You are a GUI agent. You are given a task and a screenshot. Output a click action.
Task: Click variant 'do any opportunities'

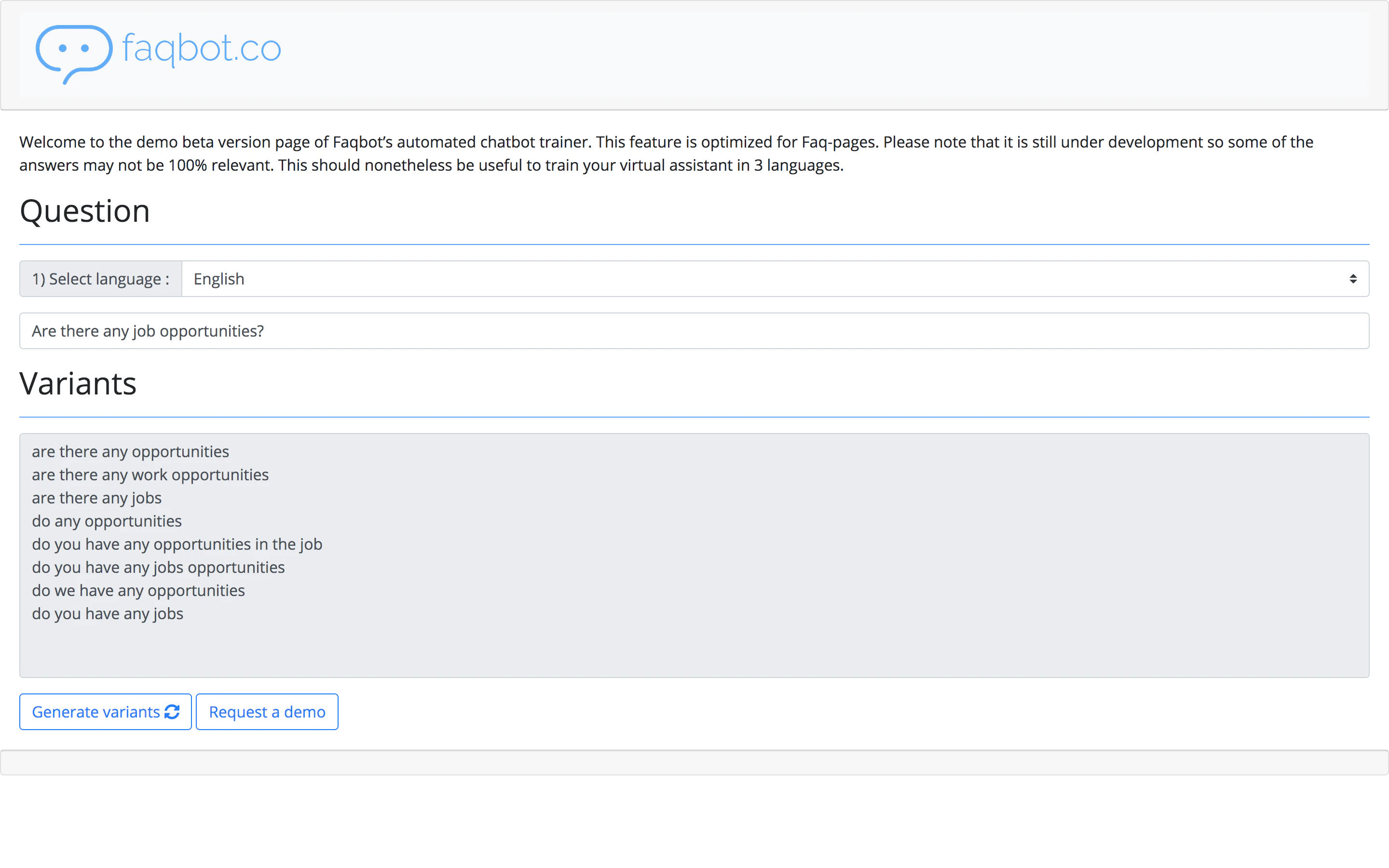click(107, 521)
